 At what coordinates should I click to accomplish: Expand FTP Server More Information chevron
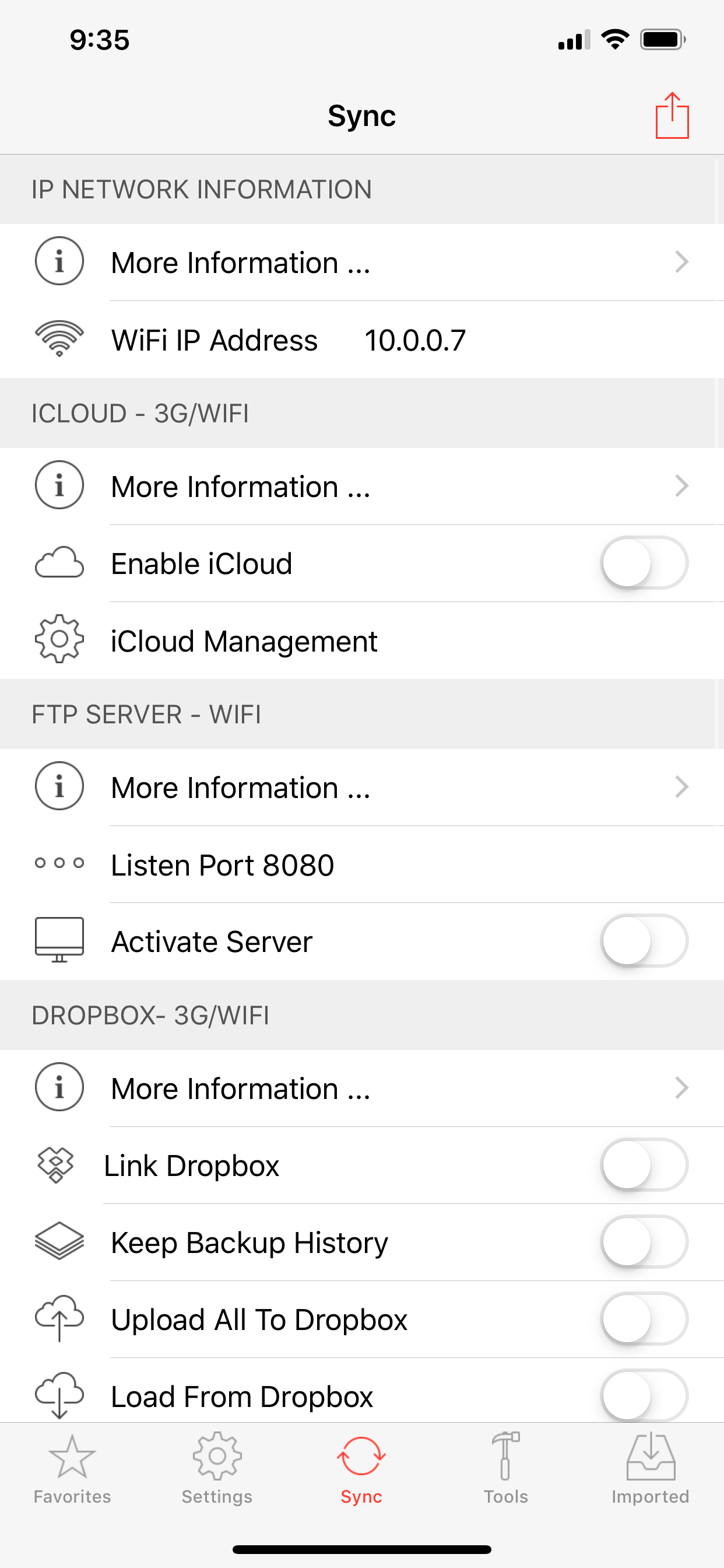coord(681,787)
